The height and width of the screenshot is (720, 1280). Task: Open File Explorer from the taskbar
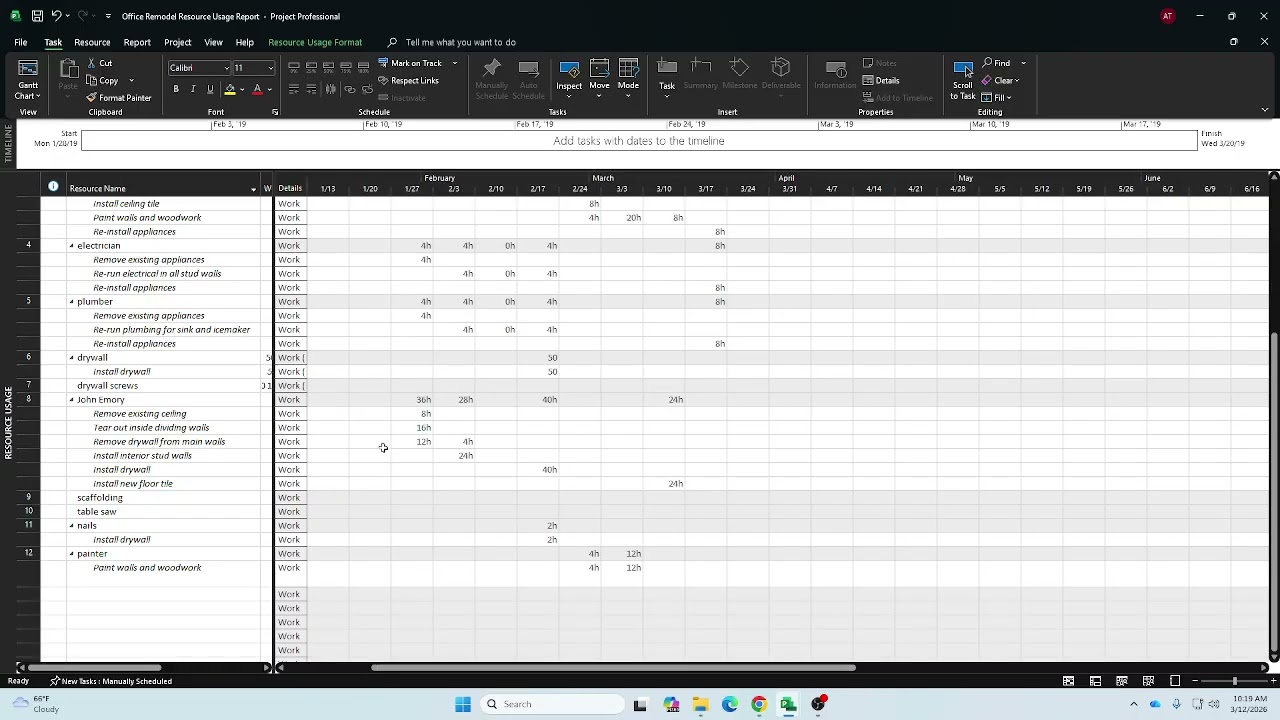(700, 704)
